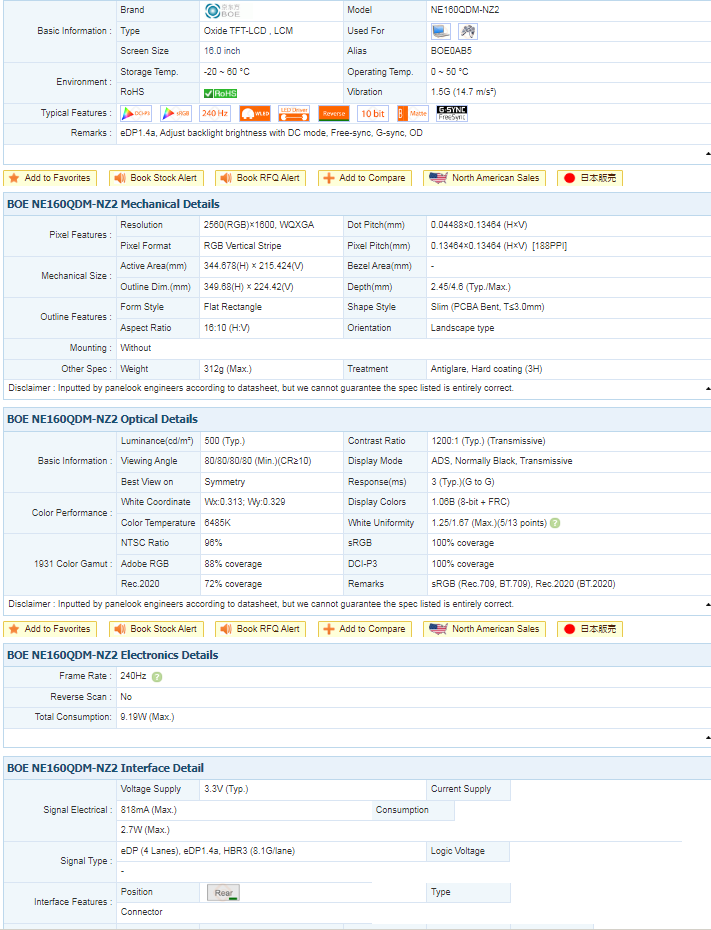Collapse Optical Details via disclaimer row arrow

(x=708, y=604)
